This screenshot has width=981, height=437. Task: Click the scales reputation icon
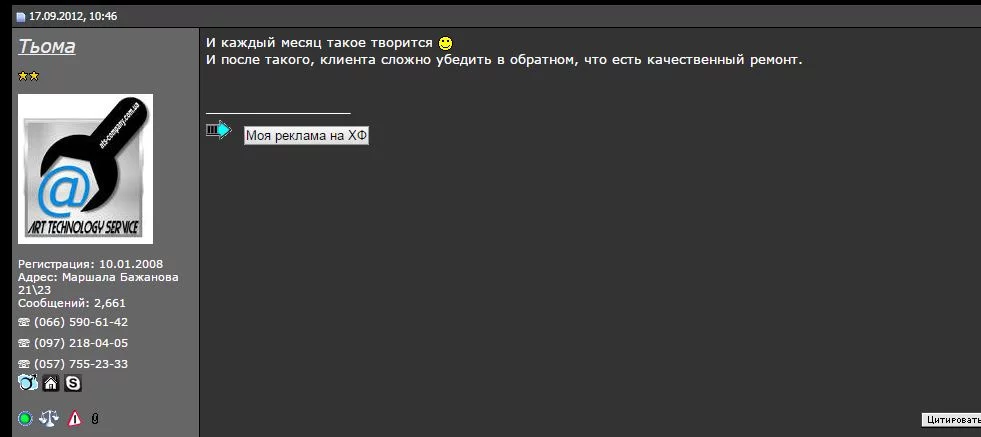pos(49,419)
